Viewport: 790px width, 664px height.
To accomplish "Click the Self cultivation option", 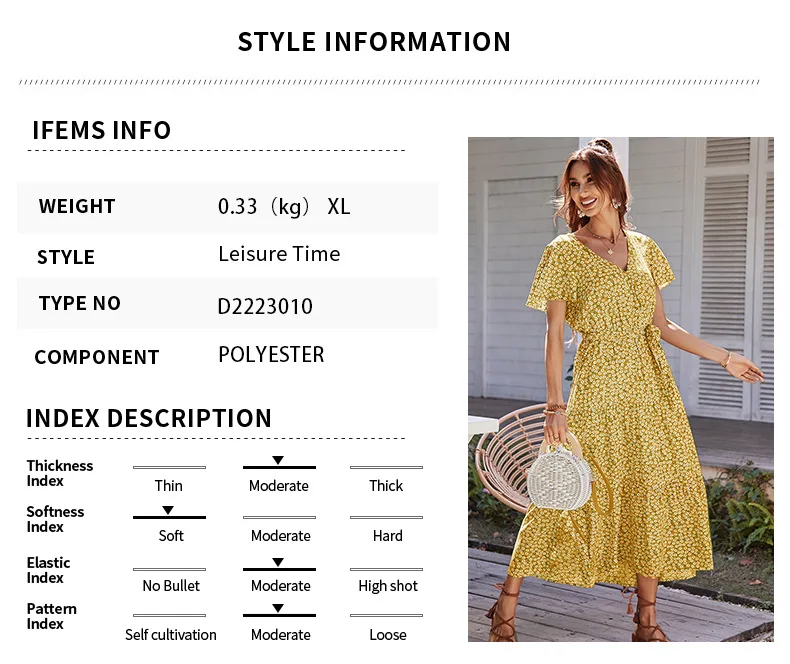I will (x=171, y=635).
